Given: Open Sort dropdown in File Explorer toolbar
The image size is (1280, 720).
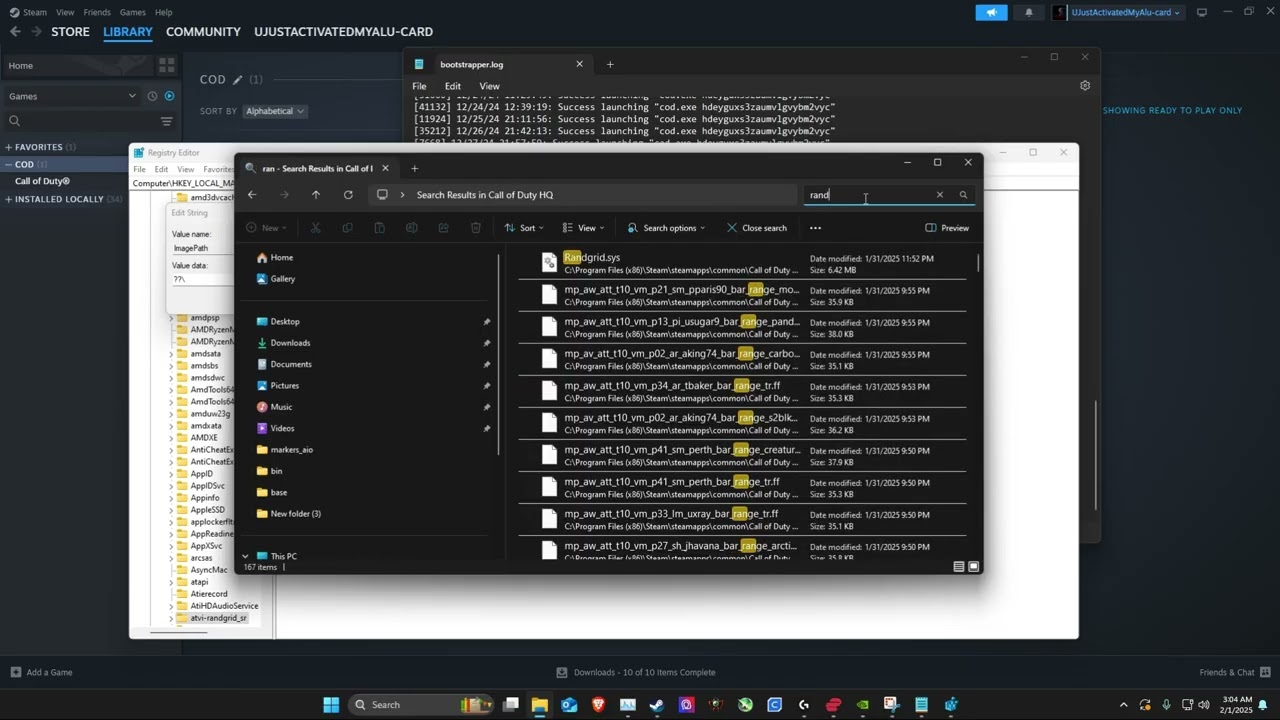Looking at the screenshot, I should click(x=526, y=228).
